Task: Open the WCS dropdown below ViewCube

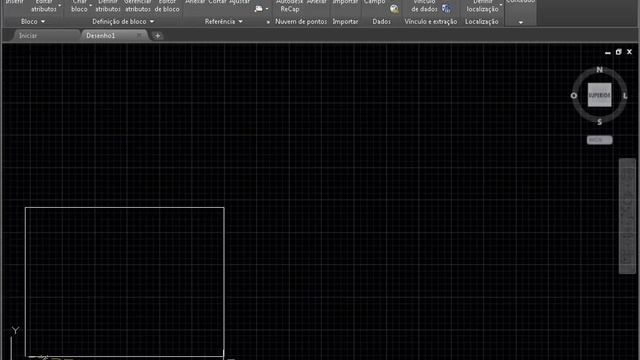Action: pos(599,140)
